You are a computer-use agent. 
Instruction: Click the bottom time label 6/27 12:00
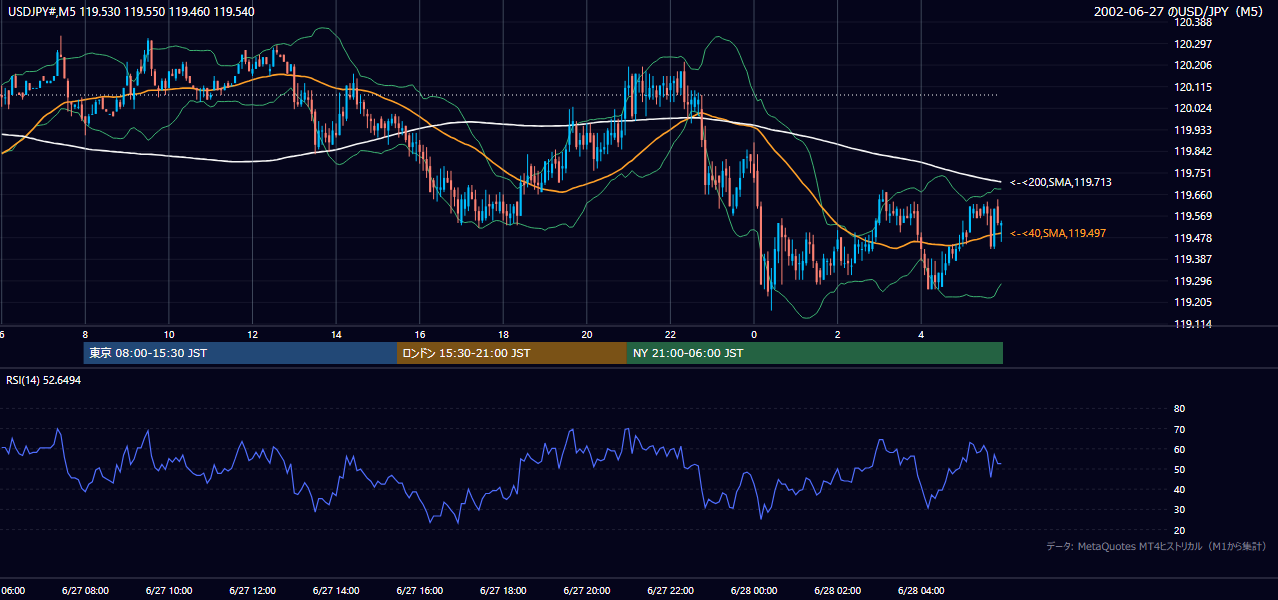point(252,590)
